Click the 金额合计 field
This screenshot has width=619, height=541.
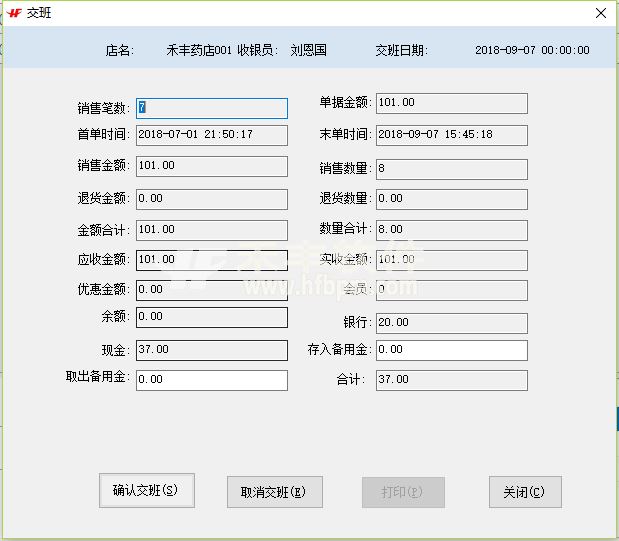pos(211,230)
